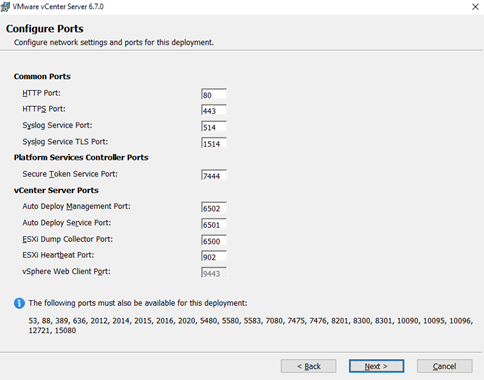Image resolution: width=484 pixels, height=380 pixels.
Task: Click the ESXi Heartbeat Port label
Action: (58, 255)
